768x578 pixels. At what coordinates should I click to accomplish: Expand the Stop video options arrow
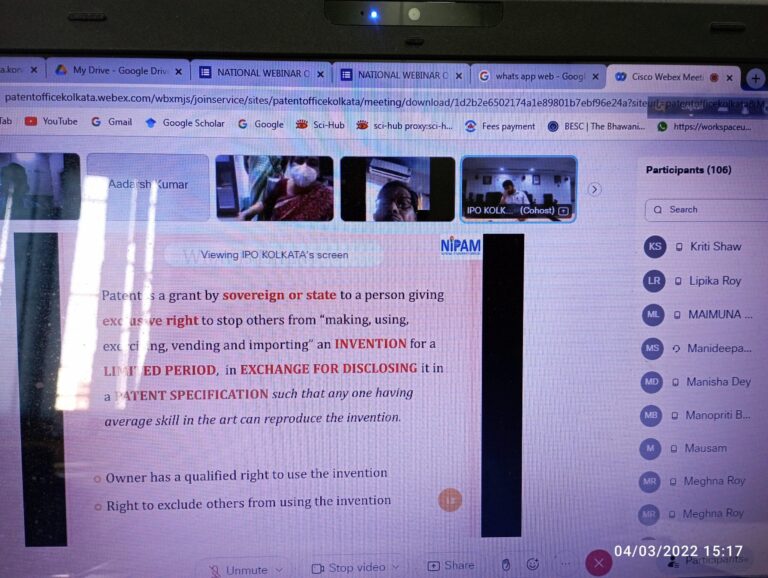pos(394,567)
